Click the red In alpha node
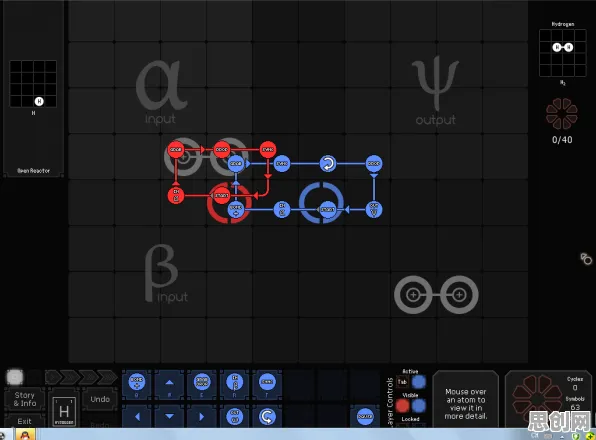 click(176, 196)
